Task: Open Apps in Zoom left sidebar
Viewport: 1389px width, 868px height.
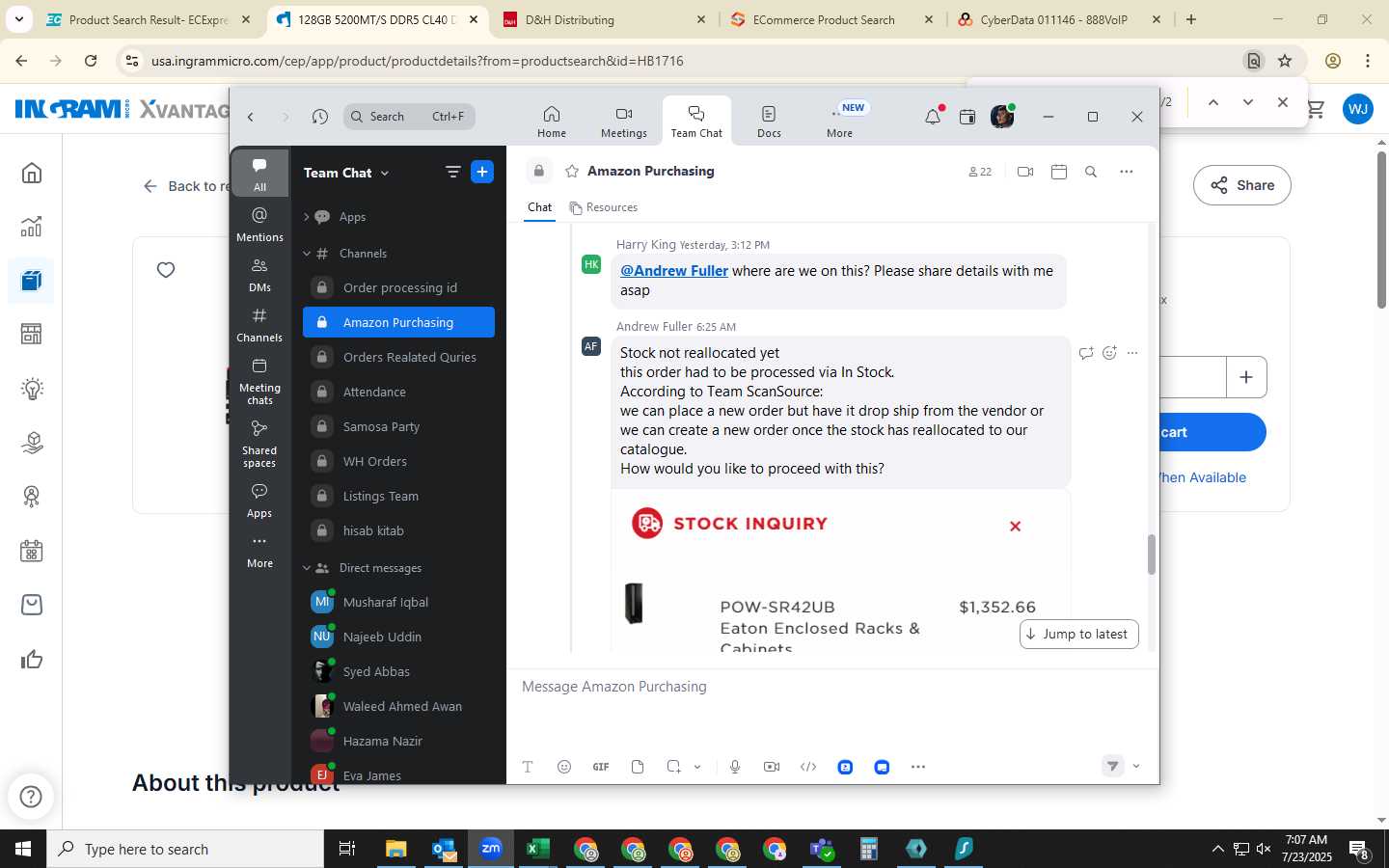Action: 259,501
